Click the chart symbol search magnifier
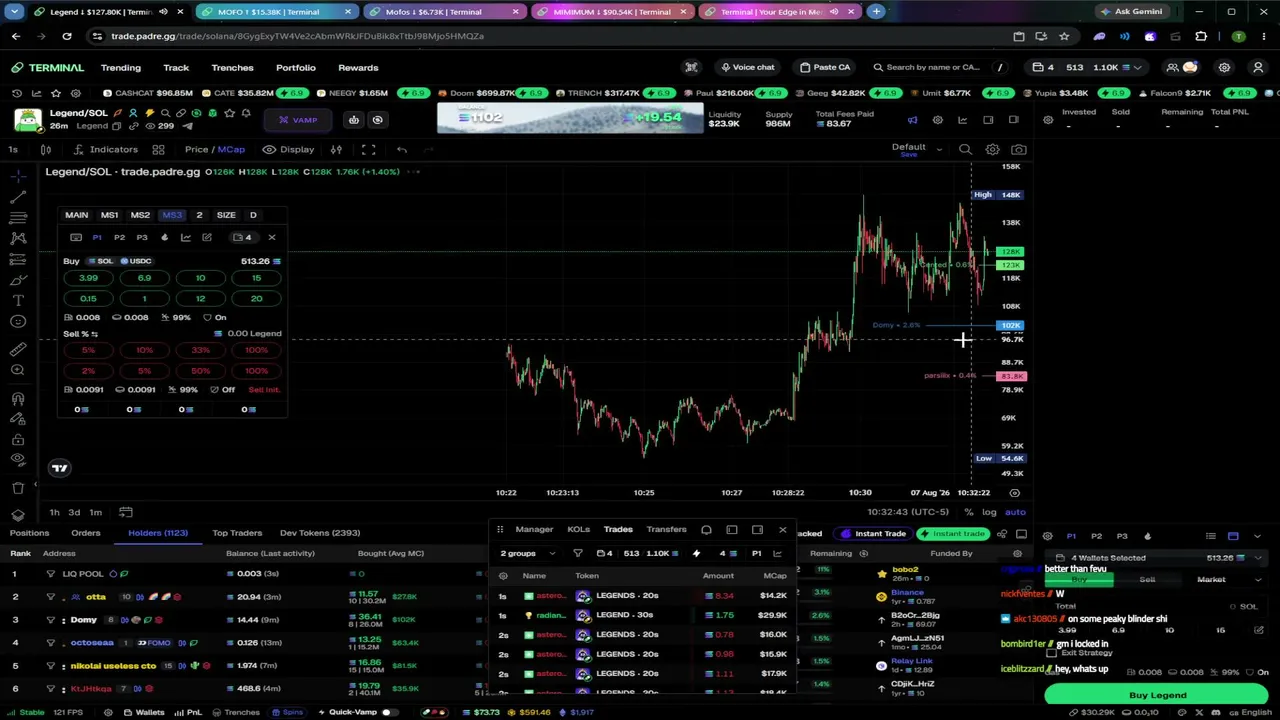 pos(965,149)
